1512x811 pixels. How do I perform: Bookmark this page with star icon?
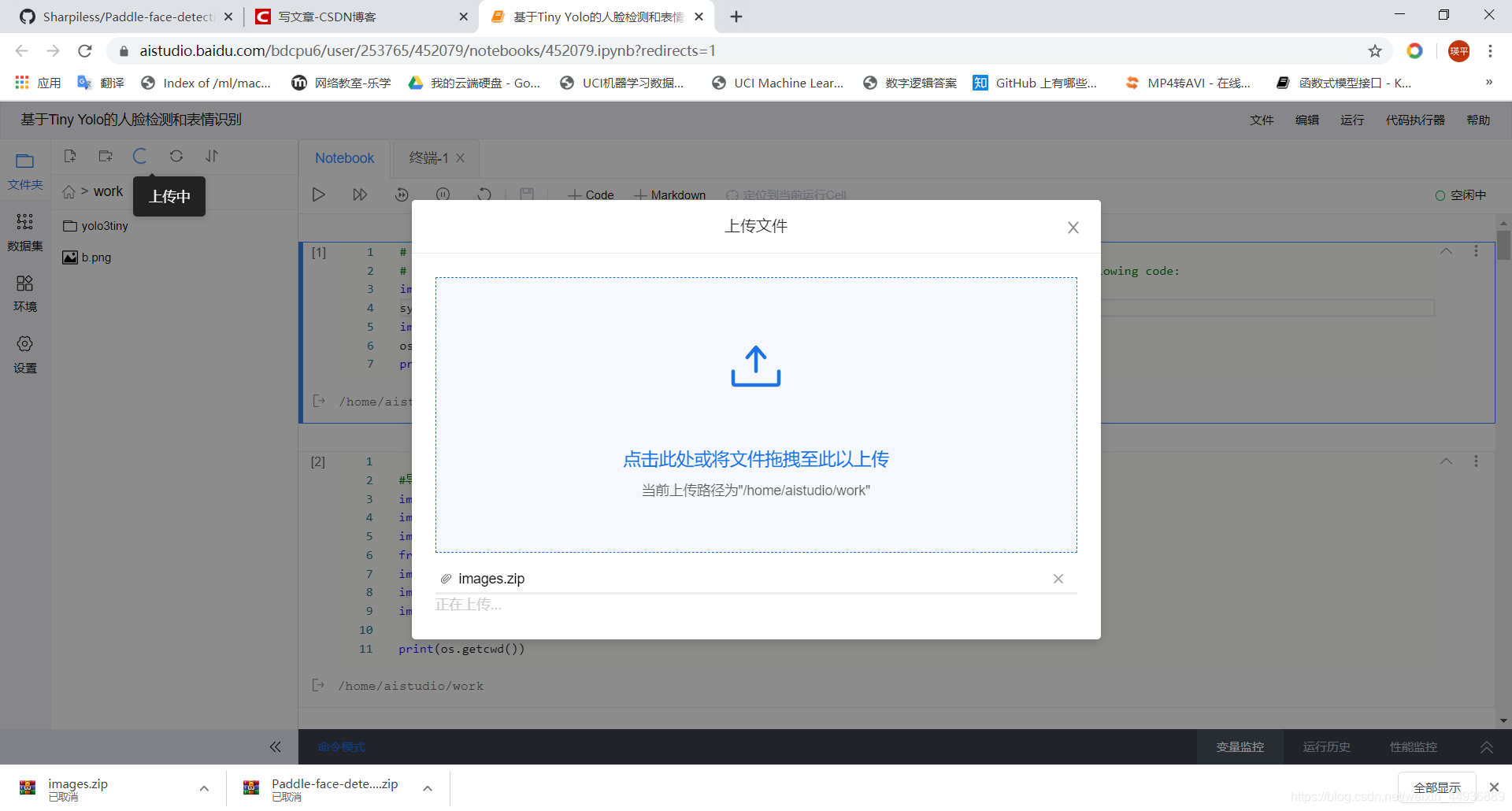pyautogui.click(x=1375, y=51)
